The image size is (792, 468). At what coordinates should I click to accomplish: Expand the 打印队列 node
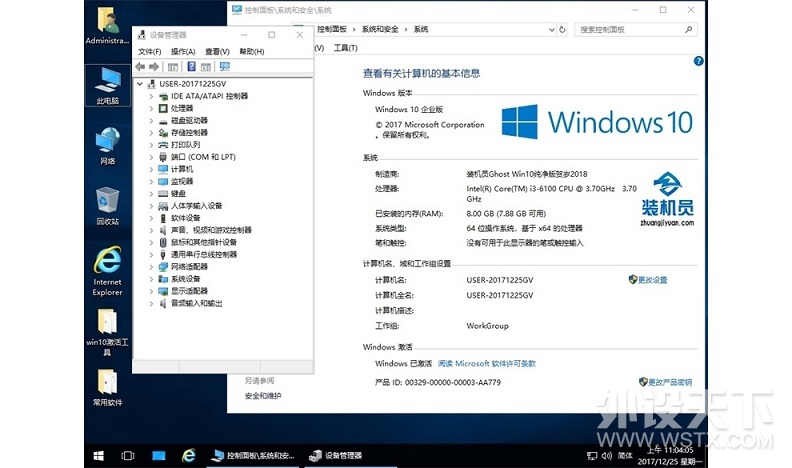click(x=151, y=144)
